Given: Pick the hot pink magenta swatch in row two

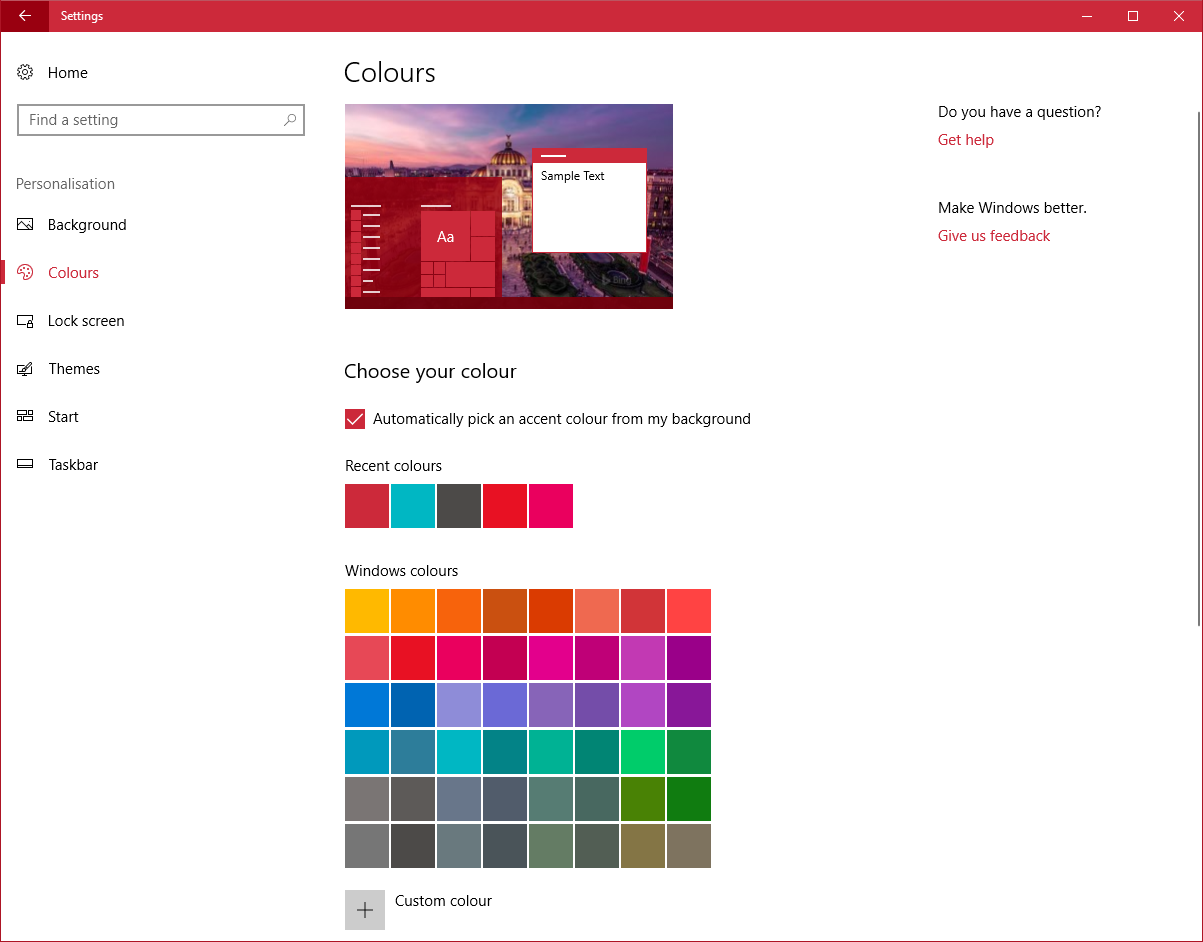Looking at the screenshot, I should 551,658.
